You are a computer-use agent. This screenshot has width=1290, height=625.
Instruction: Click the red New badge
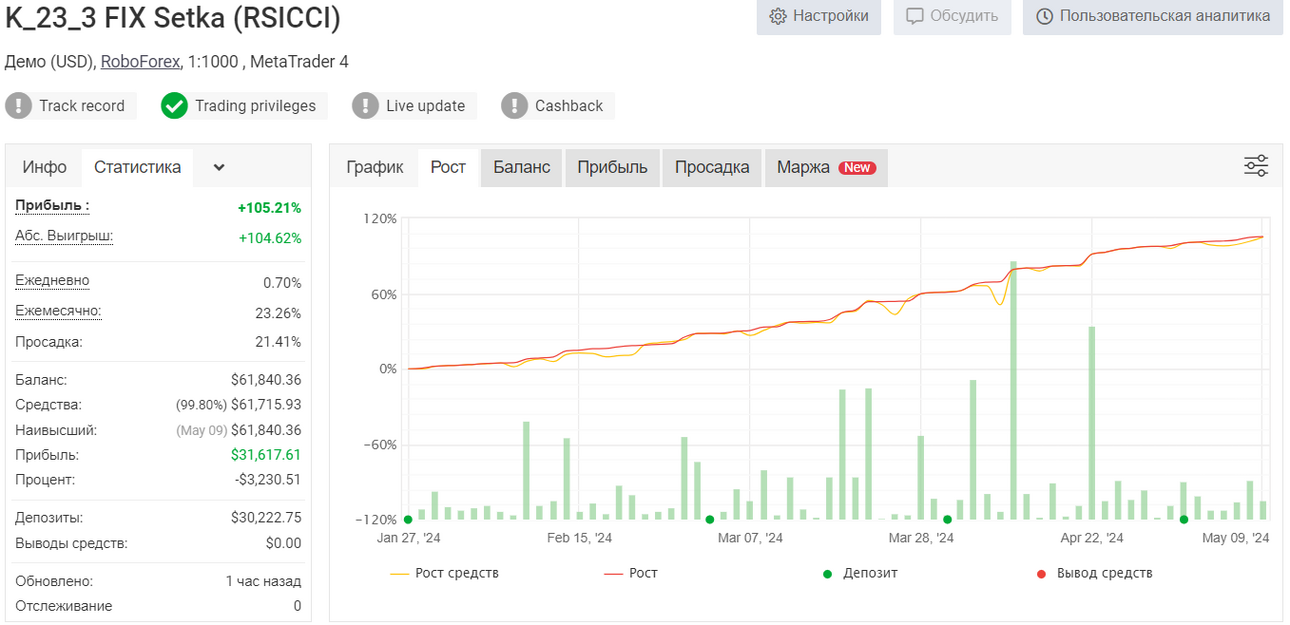(x=857, y=167)
